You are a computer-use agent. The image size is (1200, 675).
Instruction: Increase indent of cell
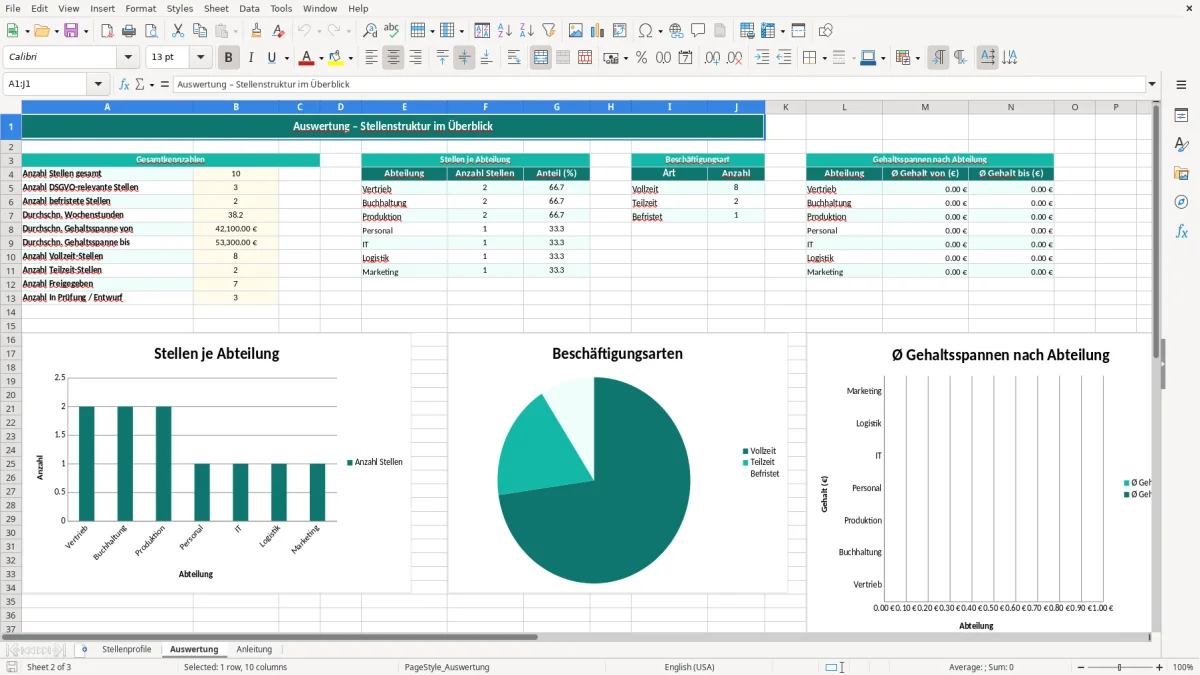(762, 58)
